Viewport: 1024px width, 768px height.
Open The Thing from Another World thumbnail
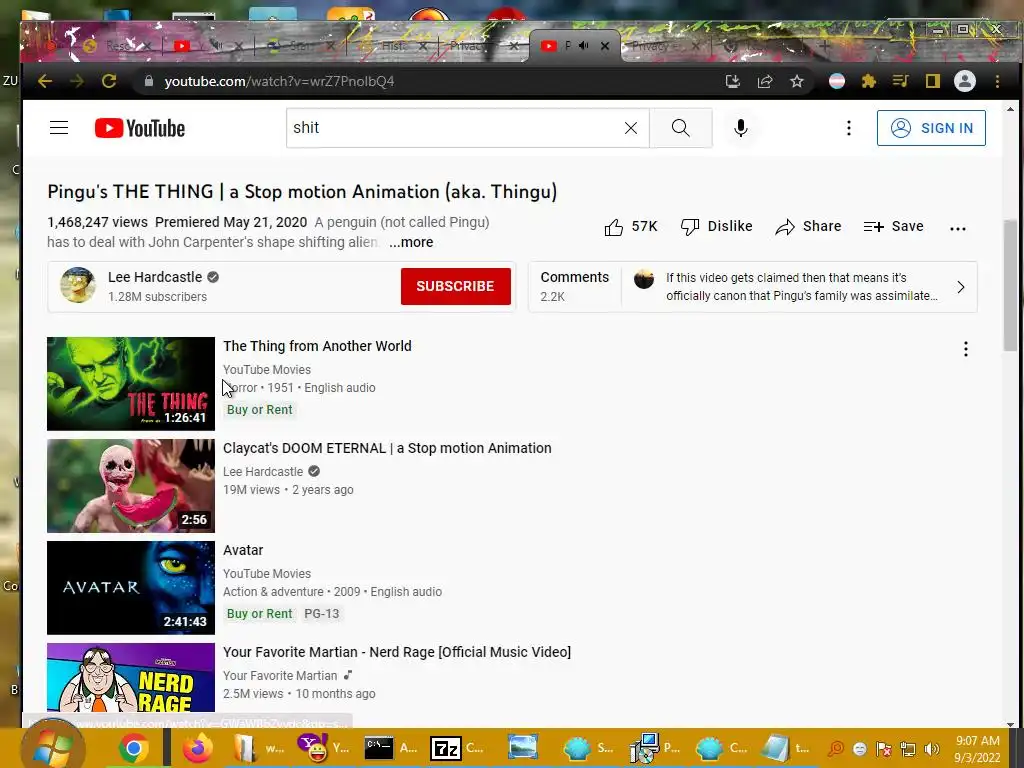(131, 383)
